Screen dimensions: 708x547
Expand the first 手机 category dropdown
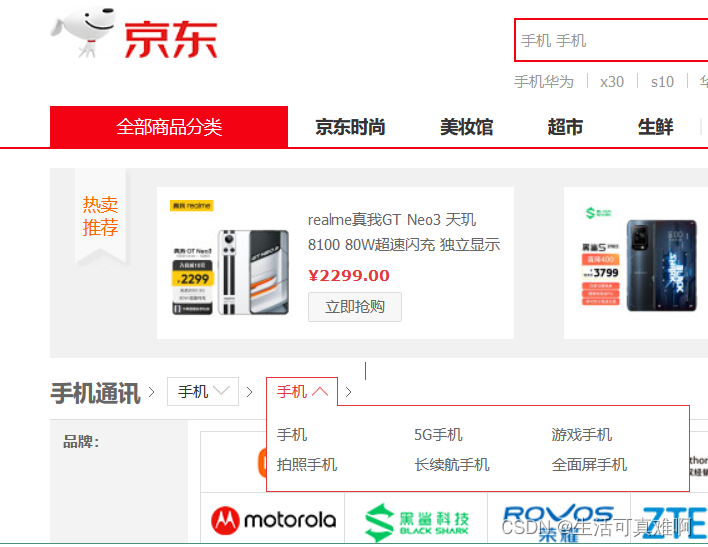[203, 392]
